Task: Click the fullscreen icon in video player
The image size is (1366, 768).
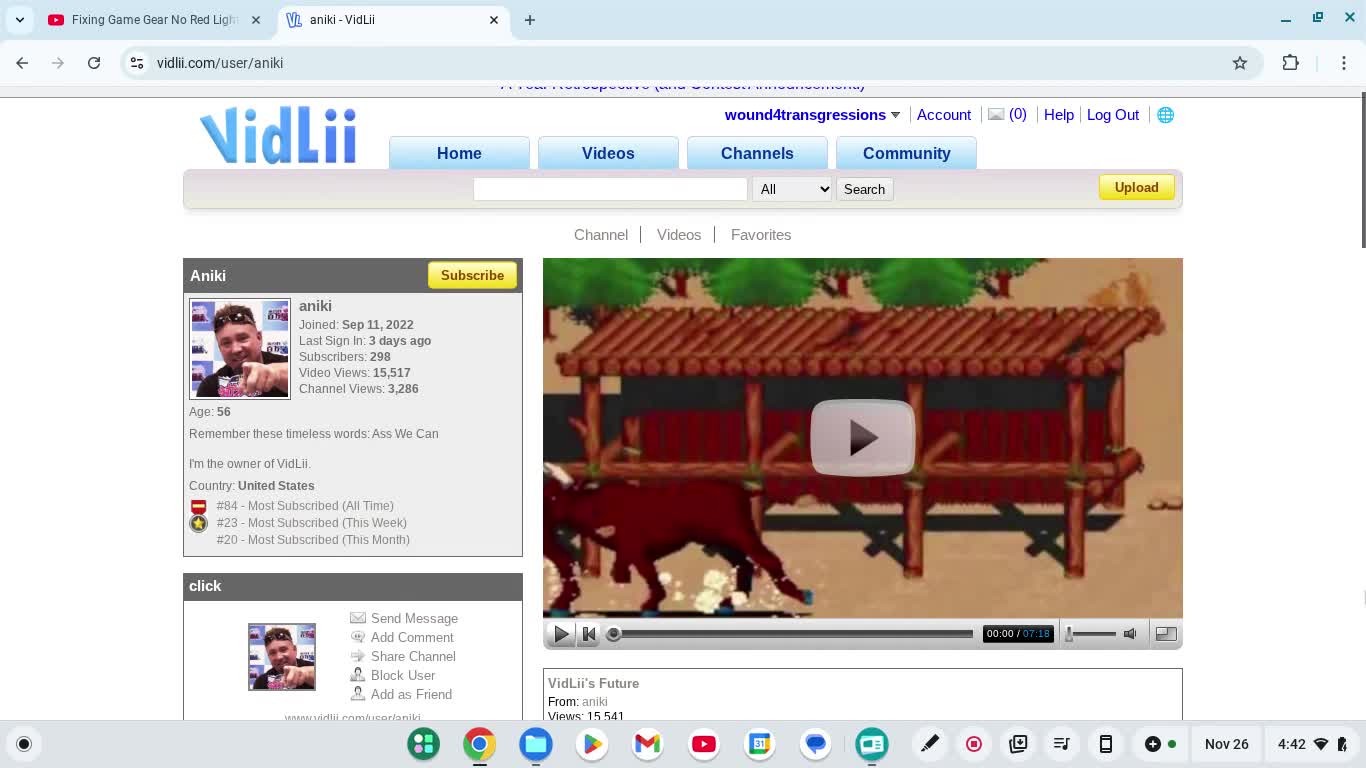Action: 1166,633
